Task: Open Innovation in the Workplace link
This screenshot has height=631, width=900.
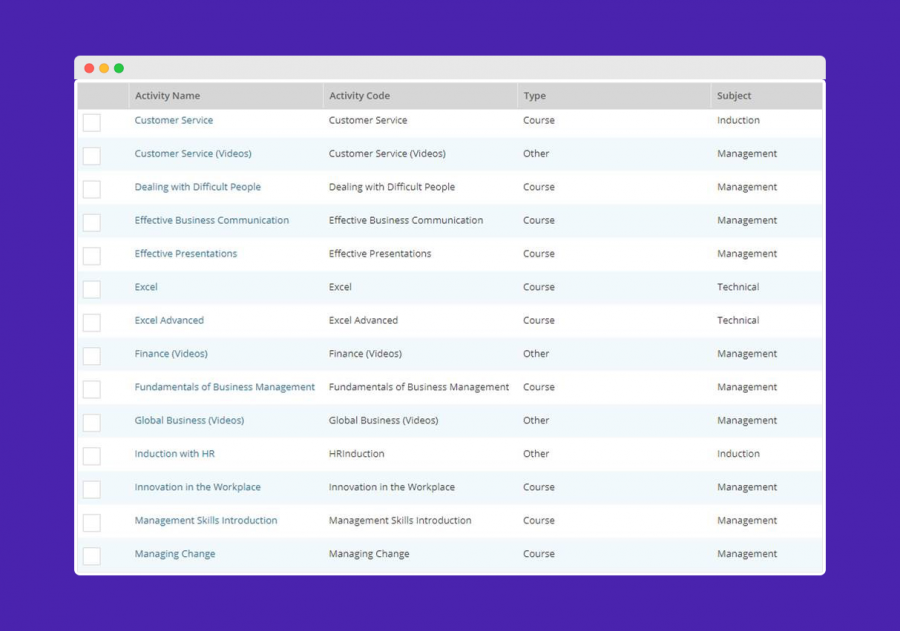Action: [x=197, y=486]
